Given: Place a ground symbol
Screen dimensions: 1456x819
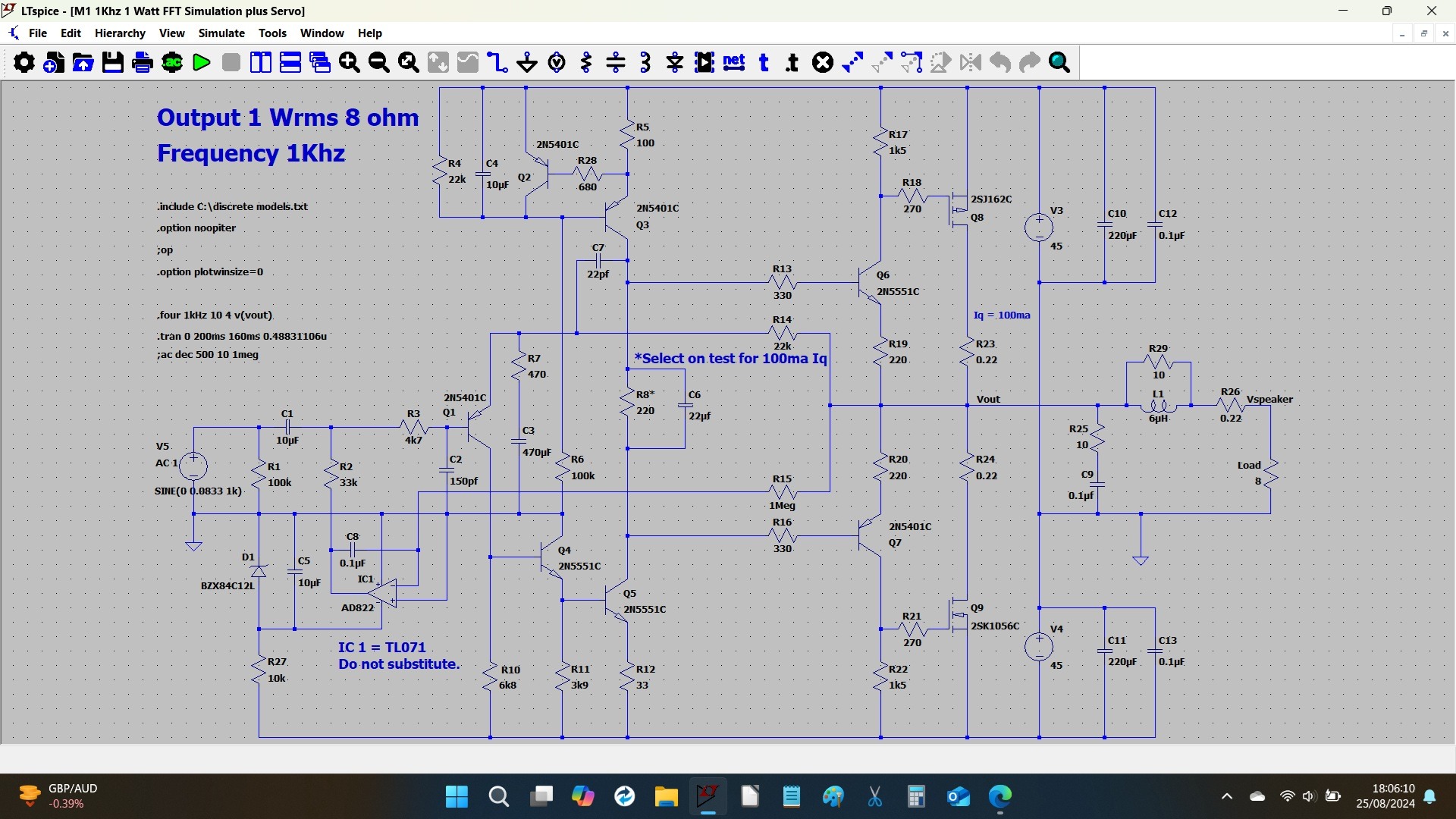Looking at the screenshot, I should 526,62.
